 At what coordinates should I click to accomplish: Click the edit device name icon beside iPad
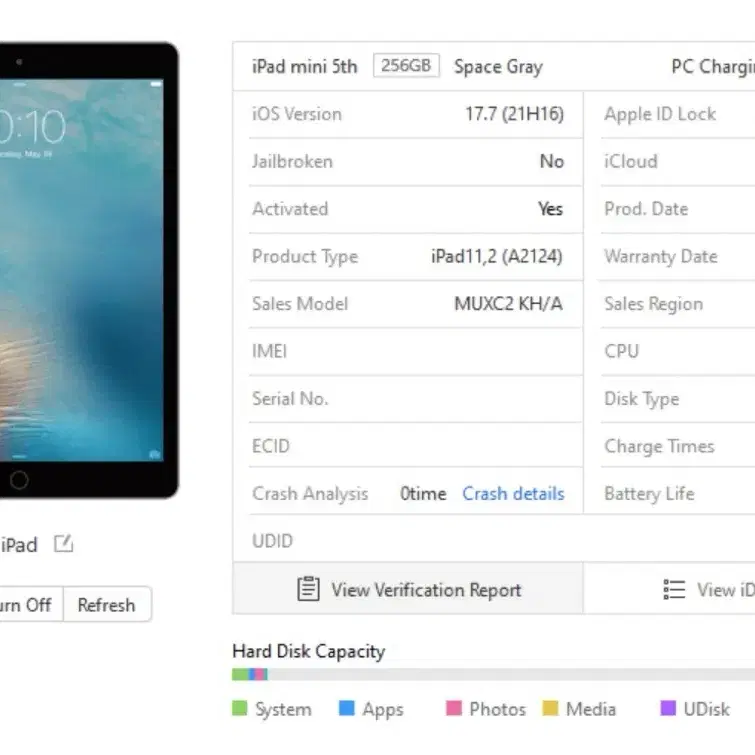click(x=63, y=544)
